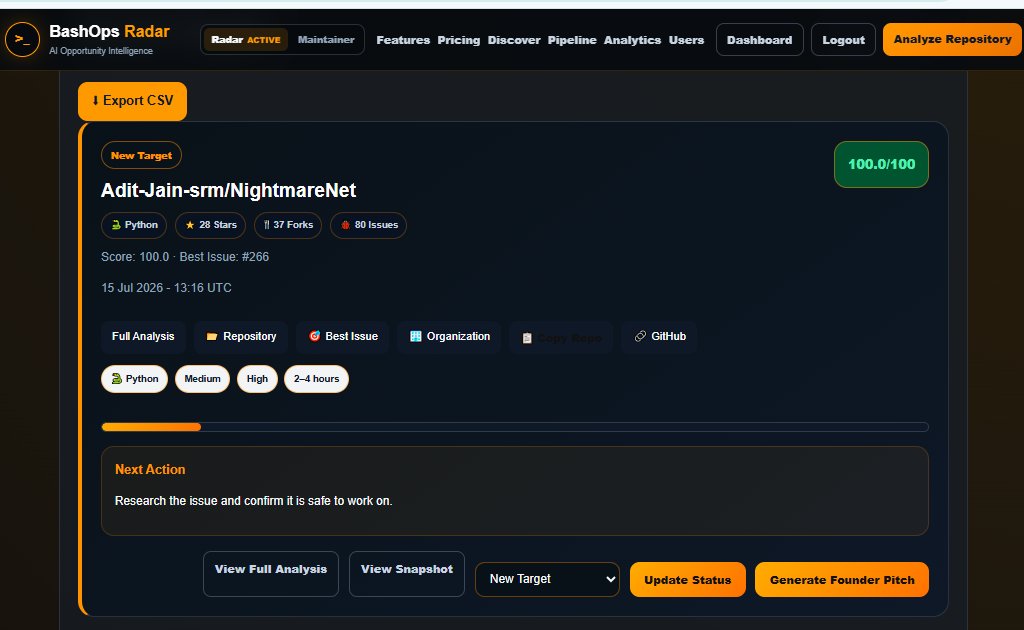Viewport: 1024px width, 630px height.
Task: Open the Full Analysis tab
Action: point(143,336)
